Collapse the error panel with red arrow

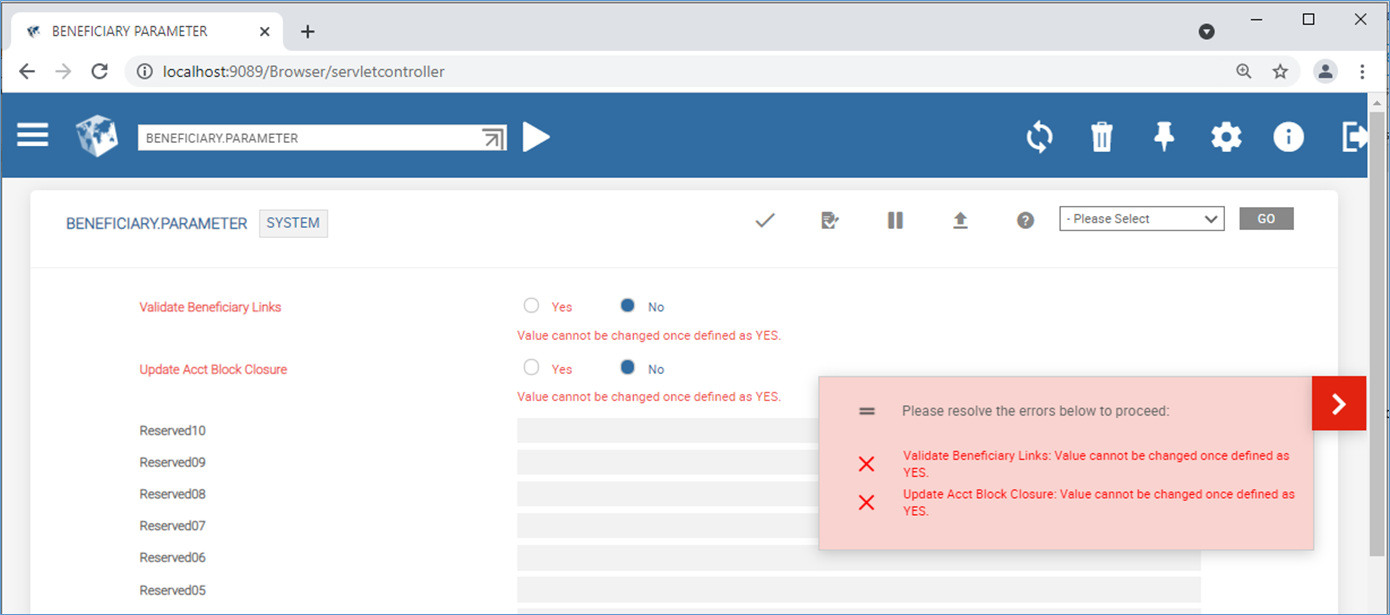[1338, 403]
